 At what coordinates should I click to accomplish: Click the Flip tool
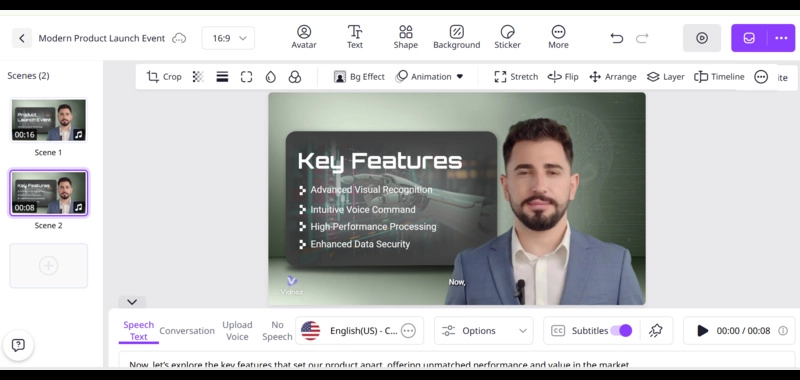click(563, 77)
